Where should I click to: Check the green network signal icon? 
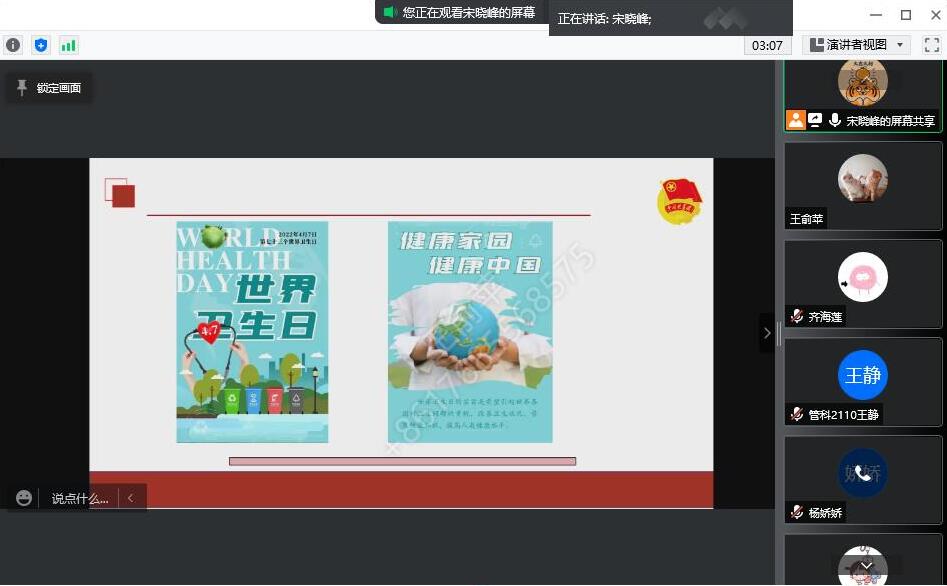coord(69,45)
